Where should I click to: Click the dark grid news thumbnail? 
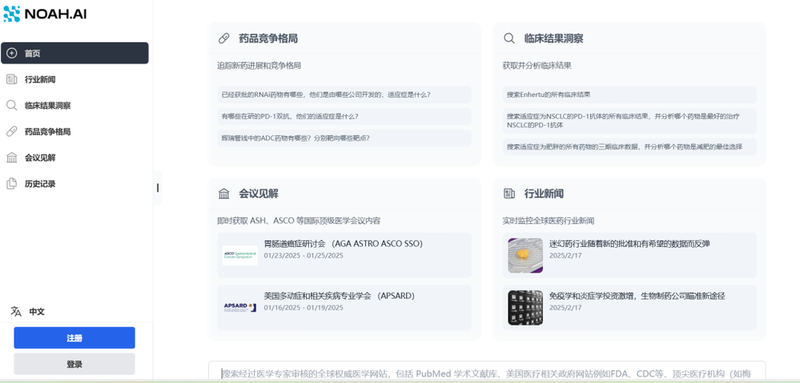(x=525, y=308)
